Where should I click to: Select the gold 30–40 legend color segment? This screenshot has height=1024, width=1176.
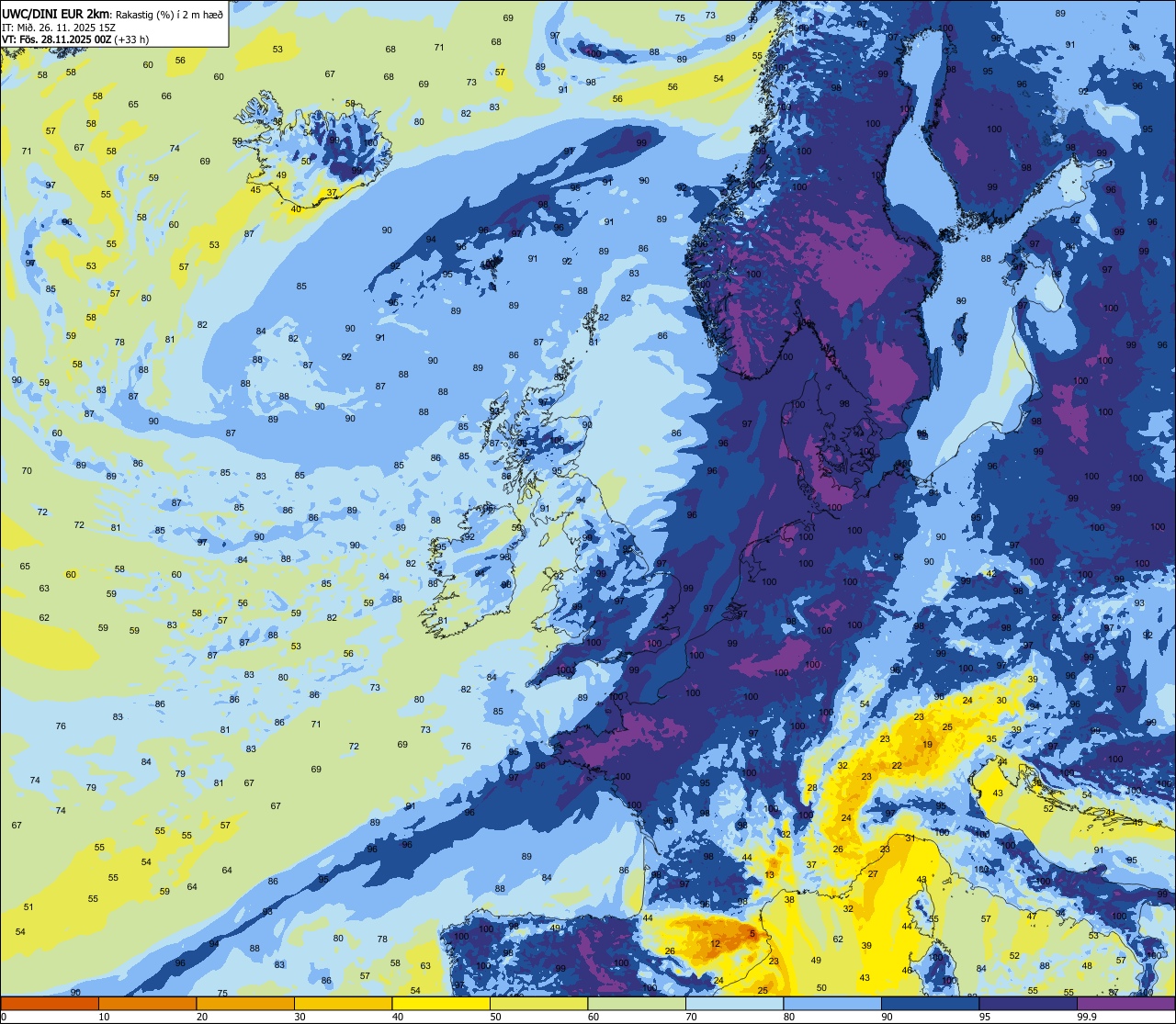click(343, 1003)
